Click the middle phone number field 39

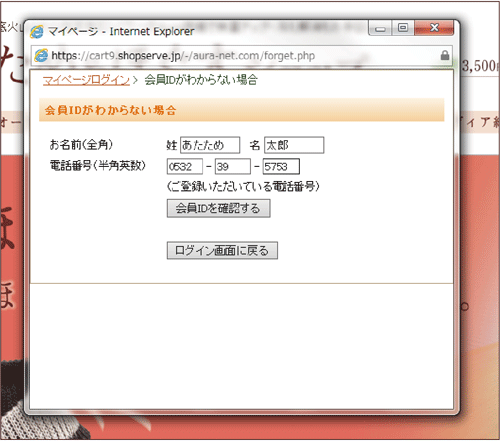click(233, 166)
